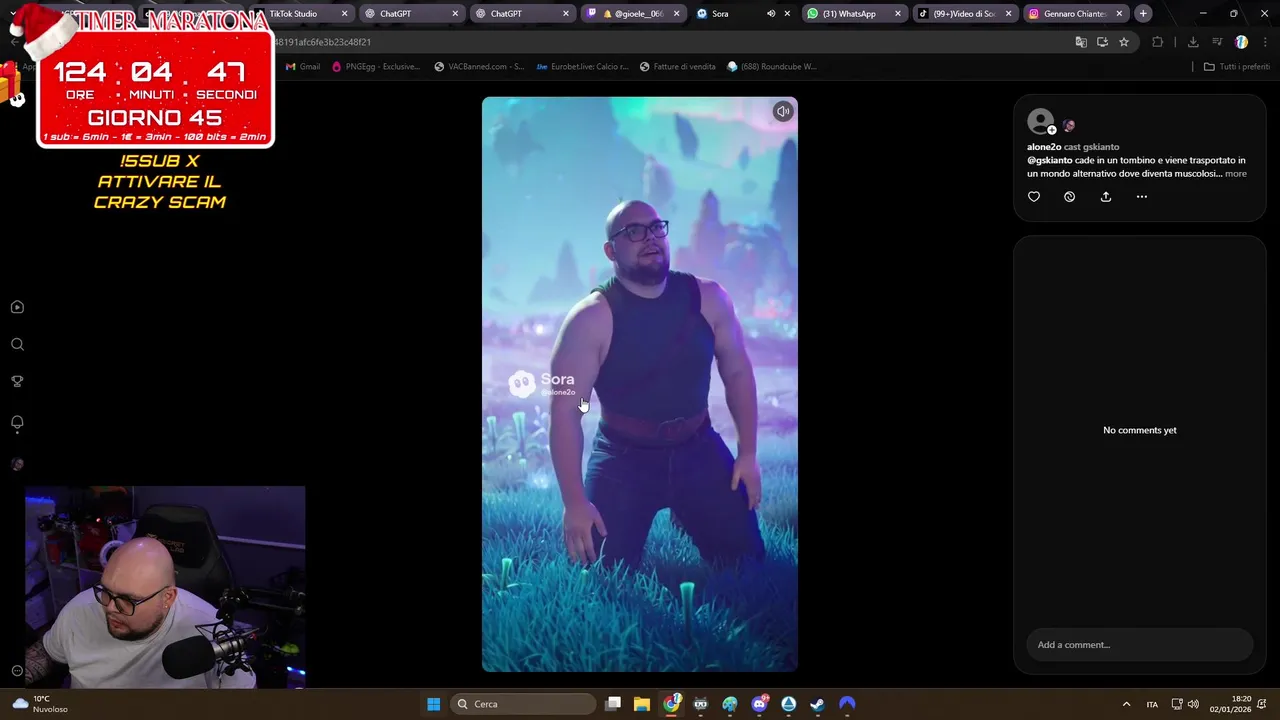The width and height of the screenshot is (1280, 720).
Task: Click the remix icon under the caption
Action: [1070, 197]
